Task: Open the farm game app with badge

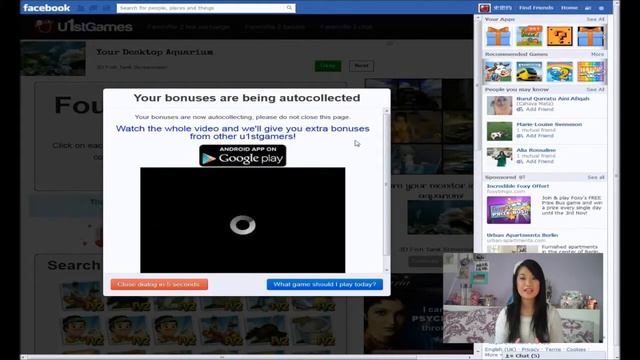Action: (x=529, y=36)
